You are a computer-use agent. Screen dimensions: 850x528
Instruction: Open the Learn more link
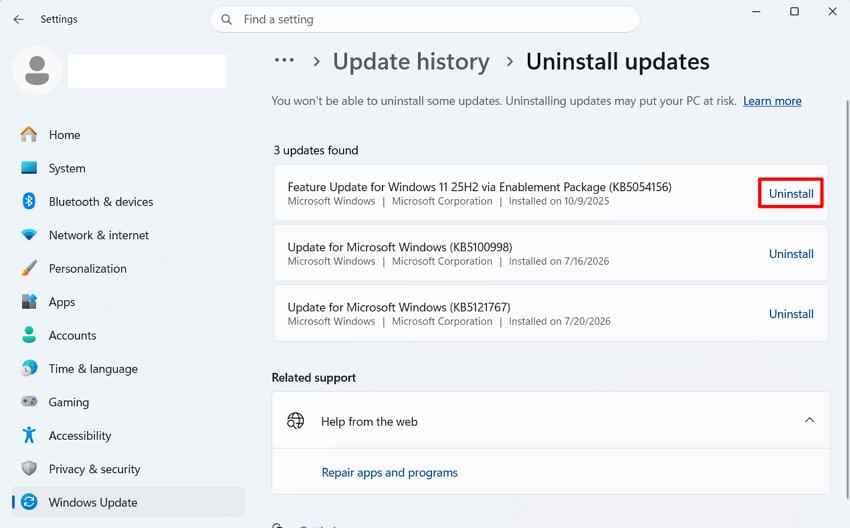(x=772, y=101)
